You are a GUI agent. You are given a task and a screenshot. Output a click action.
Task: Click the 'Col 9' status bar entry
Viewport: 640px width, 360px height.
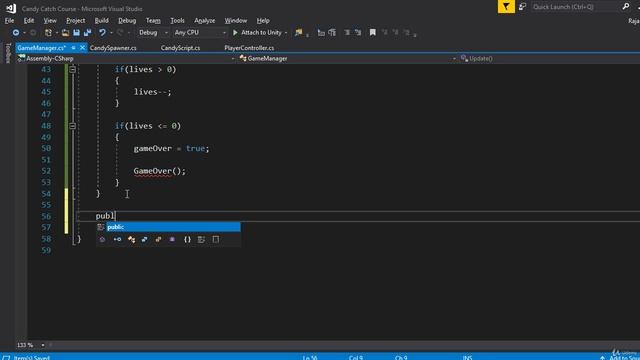pos(356,357)
